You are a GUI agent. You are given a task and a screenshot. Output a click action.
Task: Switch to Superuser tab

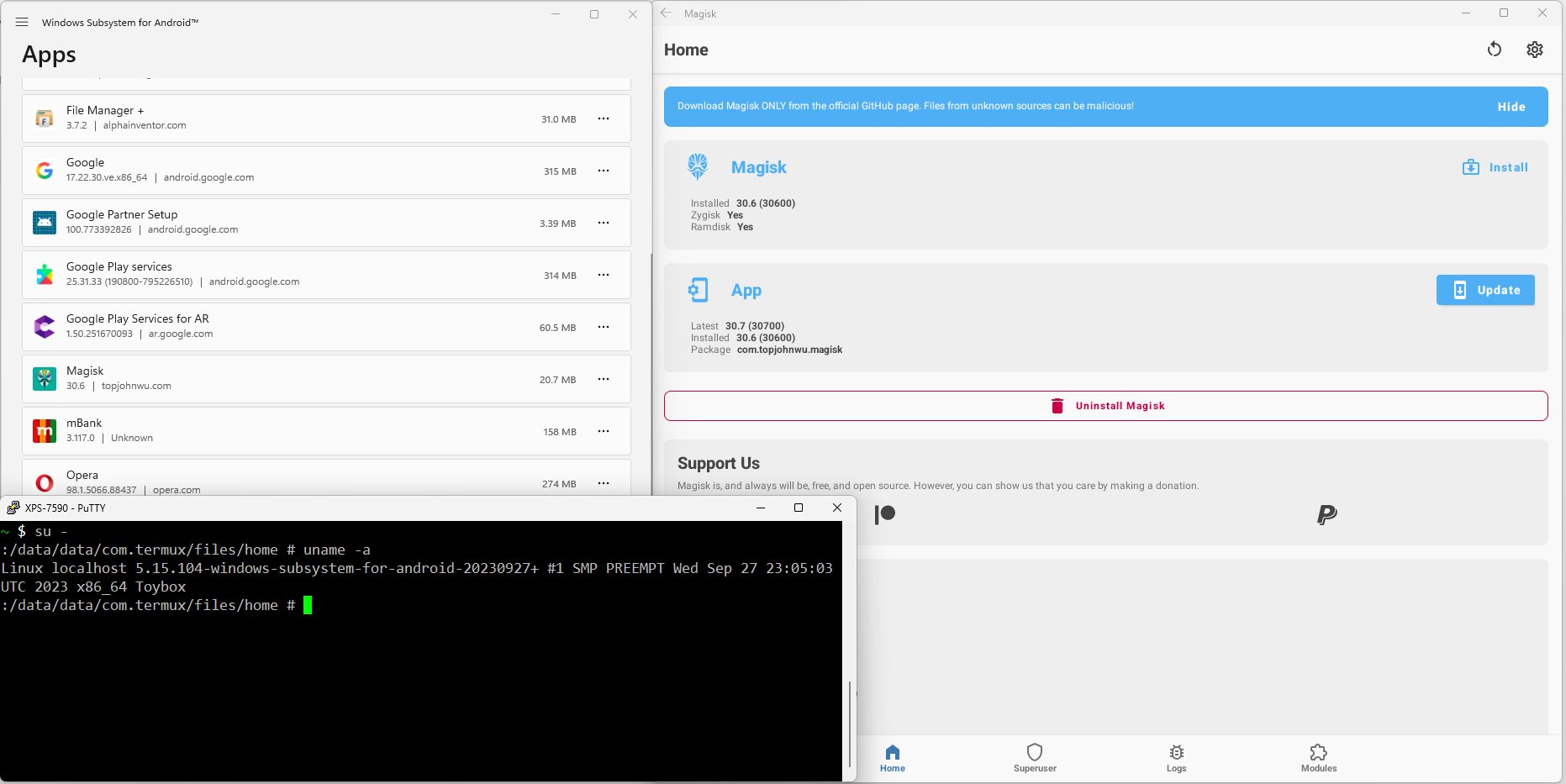1035,758
